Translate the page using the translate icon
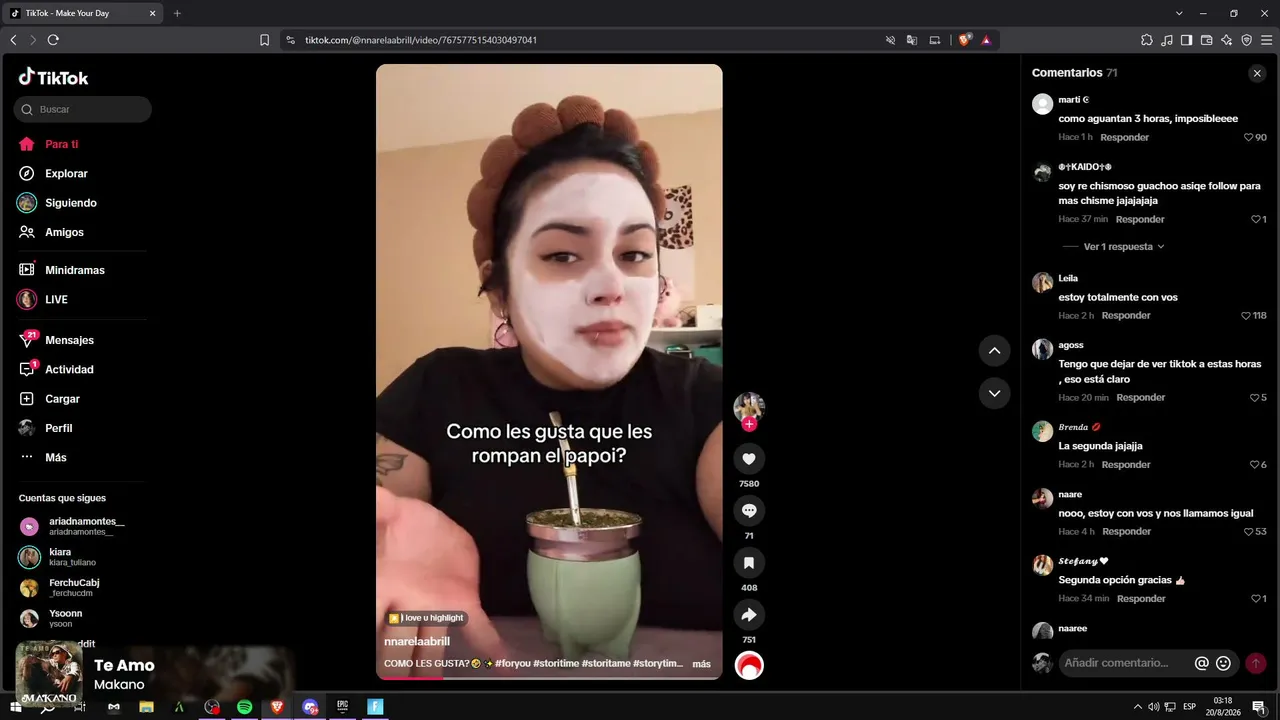Screen dimensions: 1280x720 point(912,40)
